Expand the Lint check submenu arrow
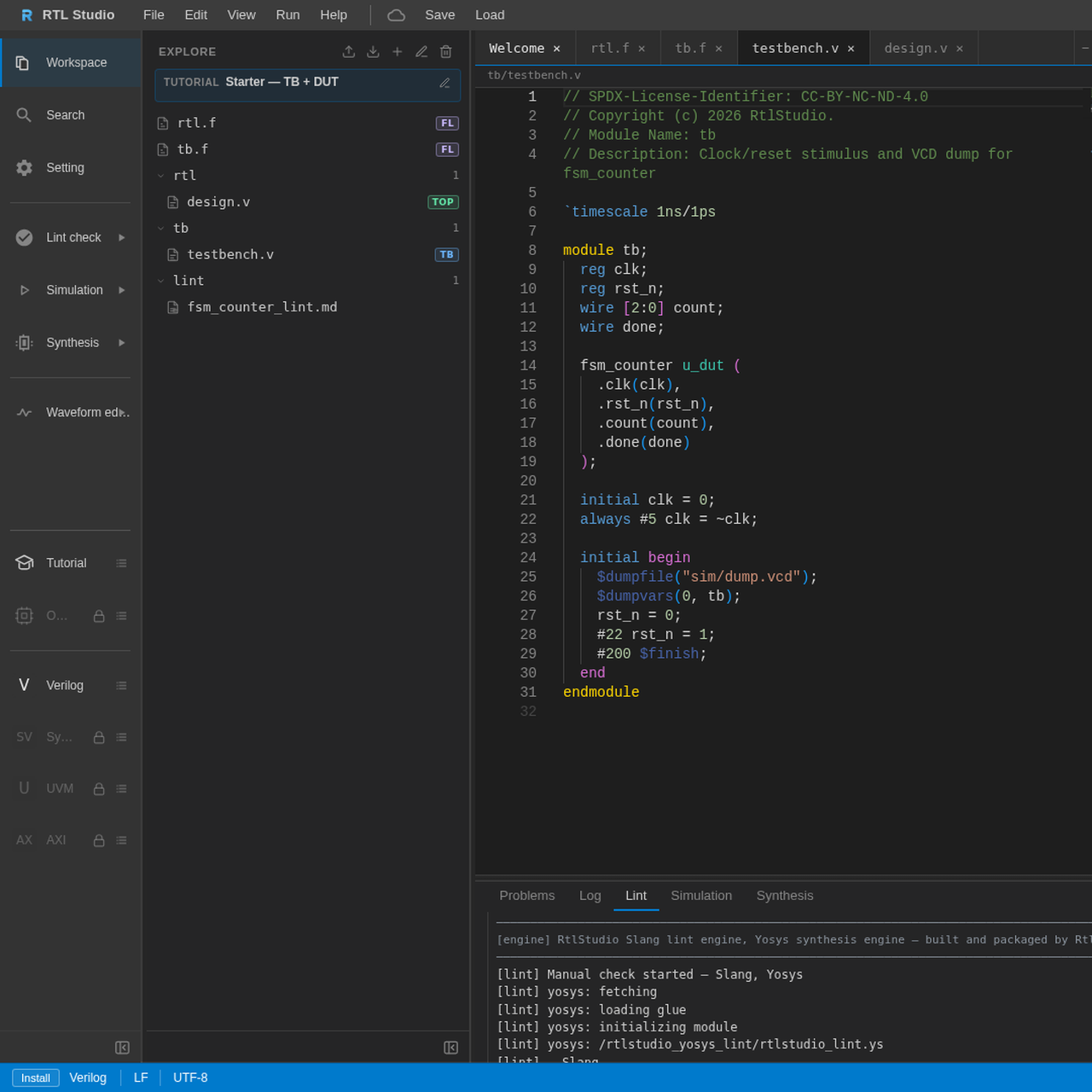Image resolution: width=1092 pixels, height=1092 pixels. tap(121, 238)
